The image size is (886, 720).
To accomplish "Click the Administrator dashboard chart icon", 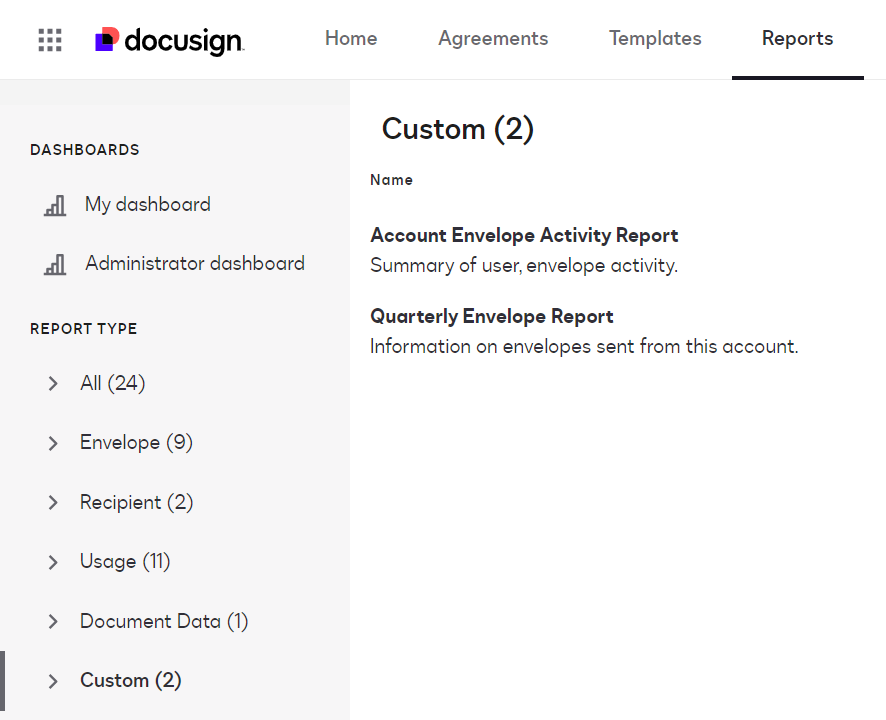I will pyautogui.click(x=55, y=265).
